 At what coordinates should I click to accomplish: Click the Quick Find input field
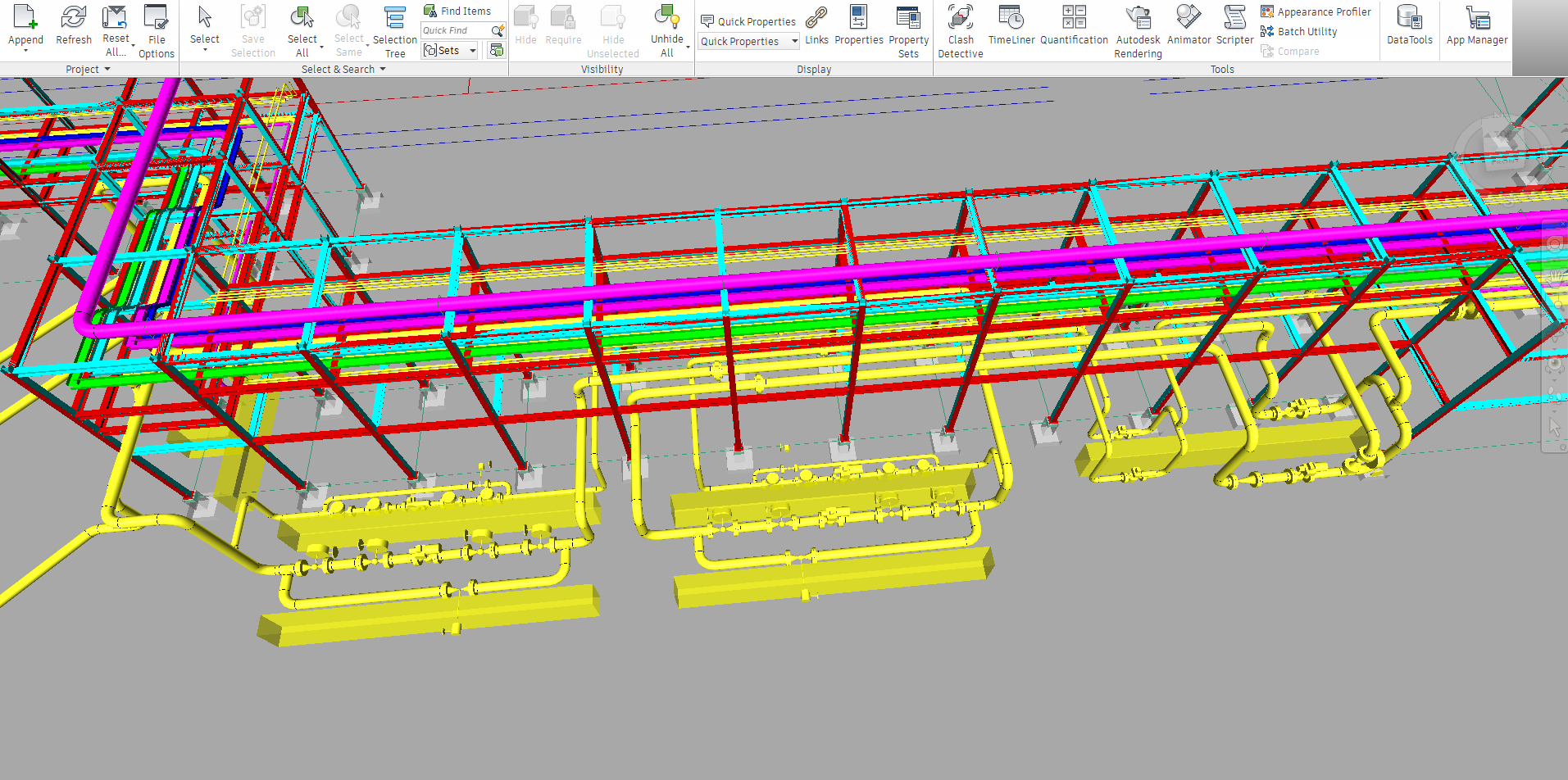click(454, 30)
